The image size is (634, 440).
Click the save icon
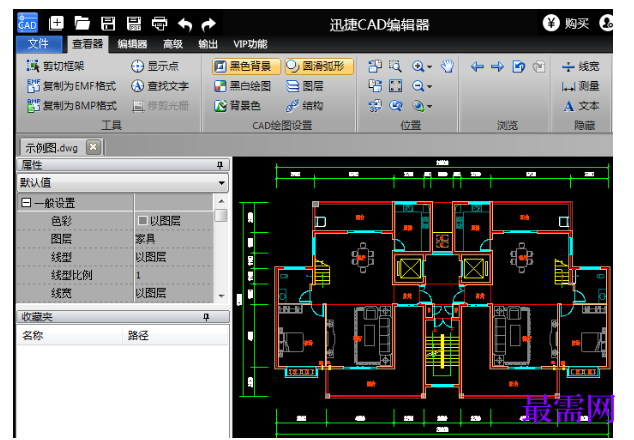point(108,23)
